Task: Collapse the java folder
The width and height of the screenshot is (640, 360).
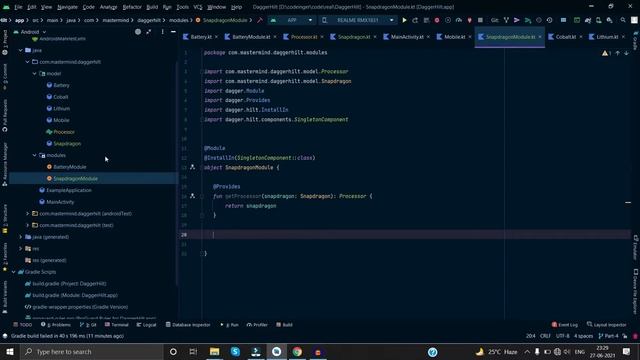Action: [20, 50]
